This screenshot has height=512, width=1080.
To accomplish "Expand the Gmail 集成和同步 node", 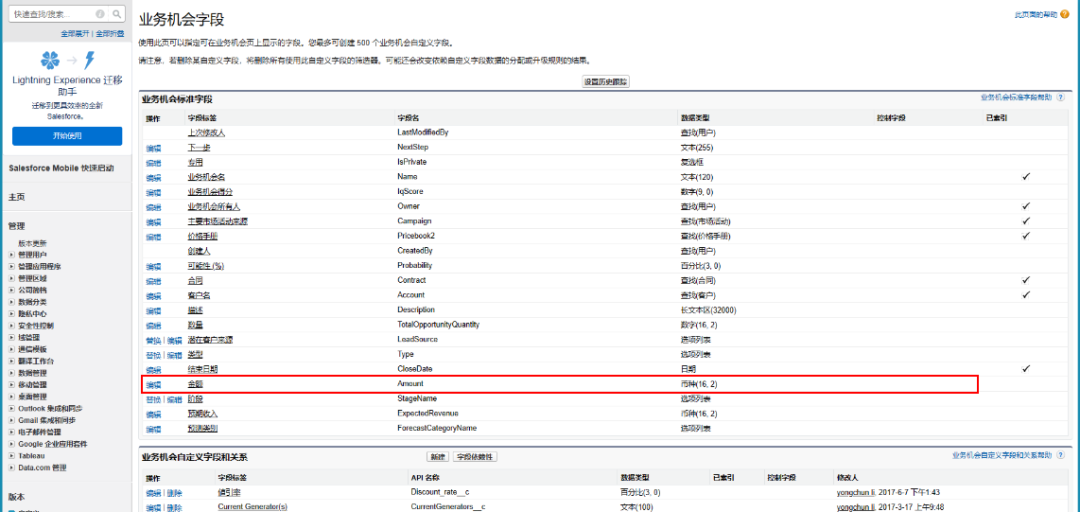I will 11,420.
